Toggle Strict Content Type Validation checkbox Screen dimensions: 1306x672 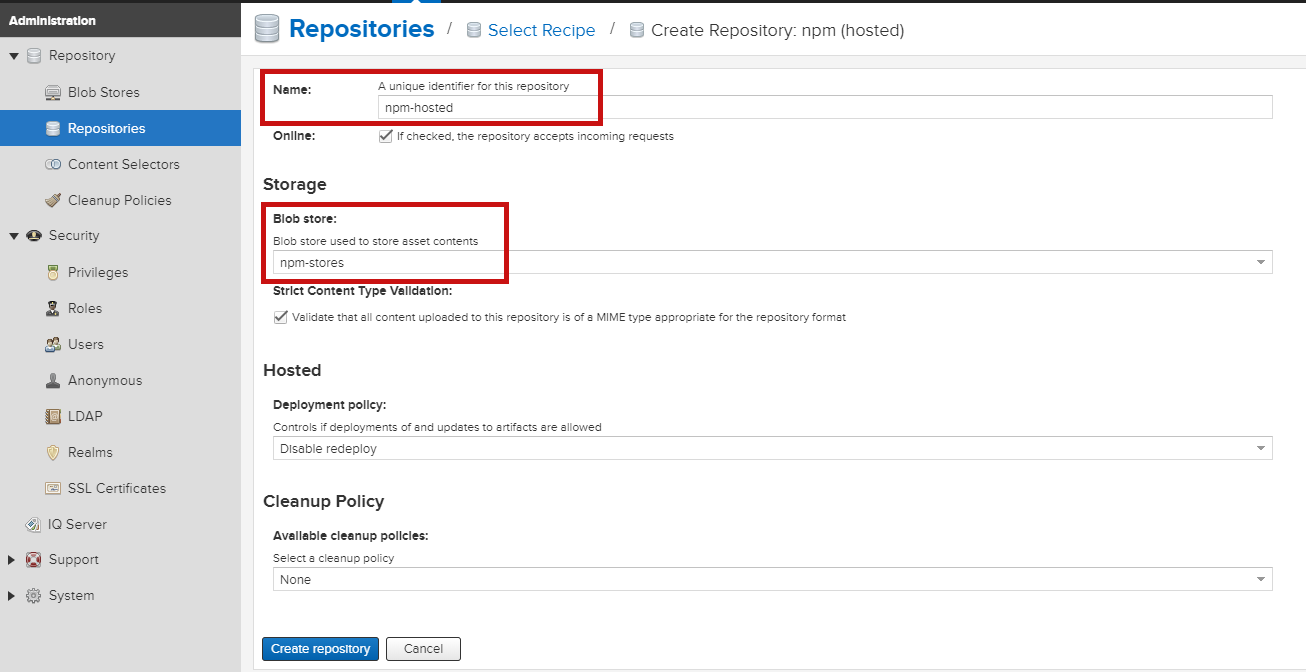pyautogui.click(x=281, y=317)
